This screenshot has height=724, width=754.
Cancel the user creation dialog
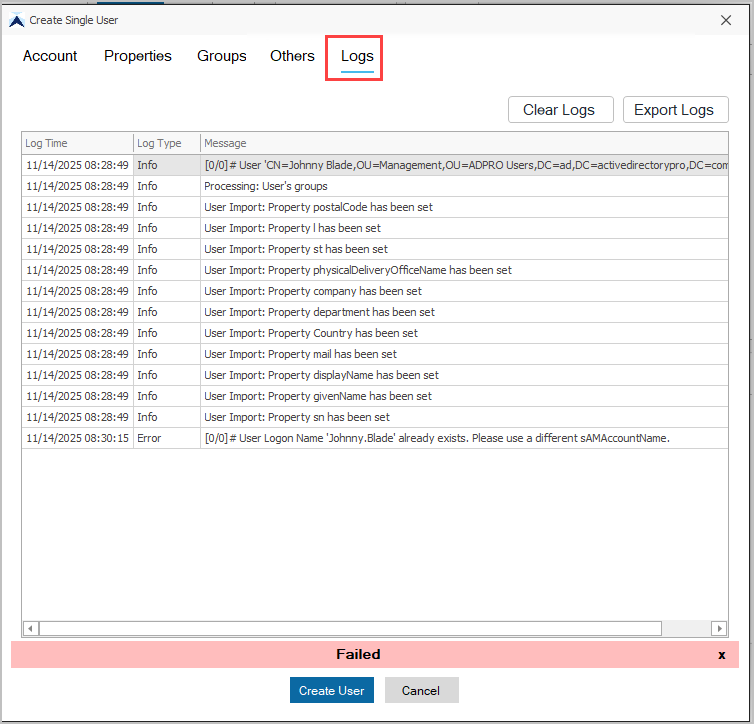[421, 690]
